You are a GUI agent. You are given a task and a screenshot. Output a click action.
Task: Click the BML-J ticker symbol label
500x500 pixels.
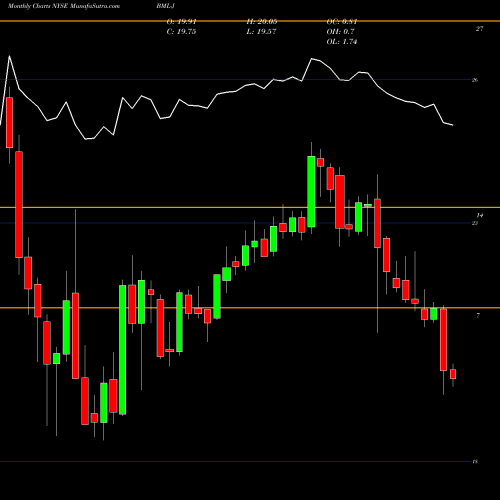tap(166, 6)
